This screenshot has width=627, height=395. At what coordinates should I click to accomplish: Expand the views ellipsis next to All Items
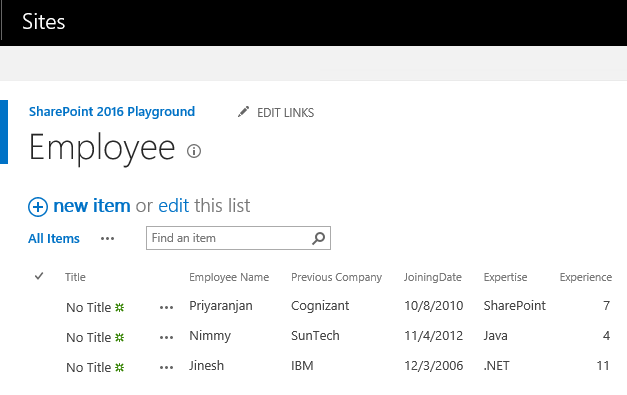(x=107, y=239)
